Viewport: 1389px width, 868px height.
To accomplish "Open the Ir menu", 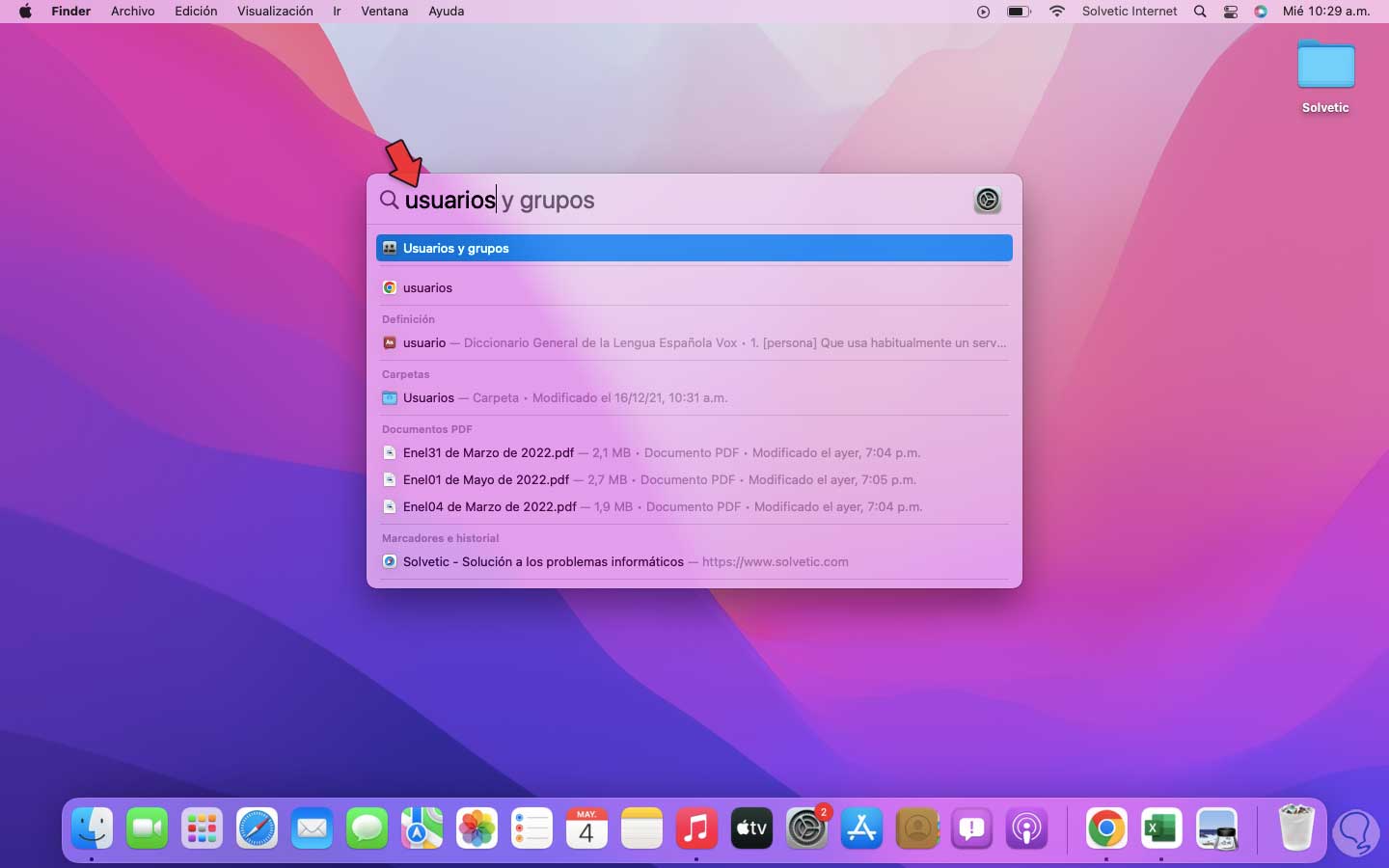I will pos(337,12).
